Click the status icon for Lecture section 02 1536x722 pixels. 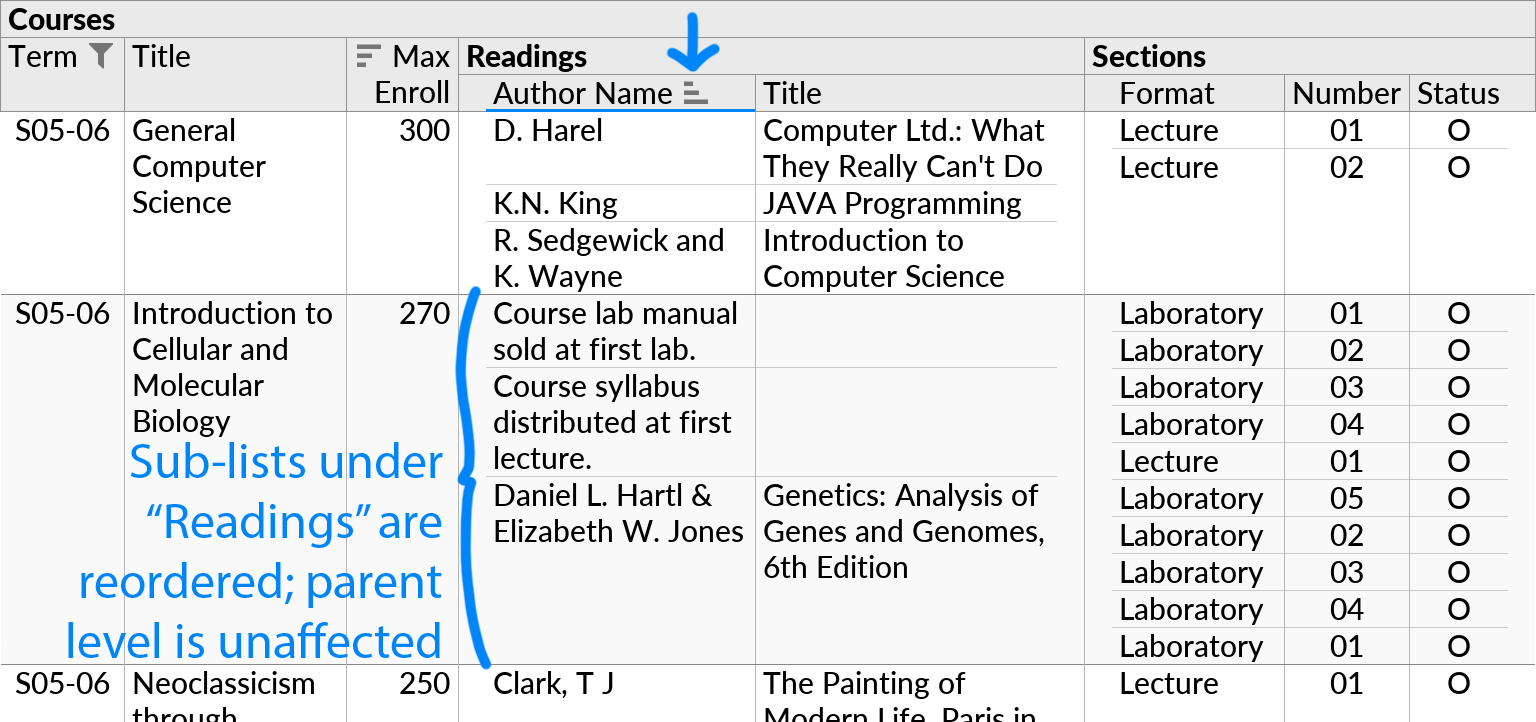click(1459, 168)
